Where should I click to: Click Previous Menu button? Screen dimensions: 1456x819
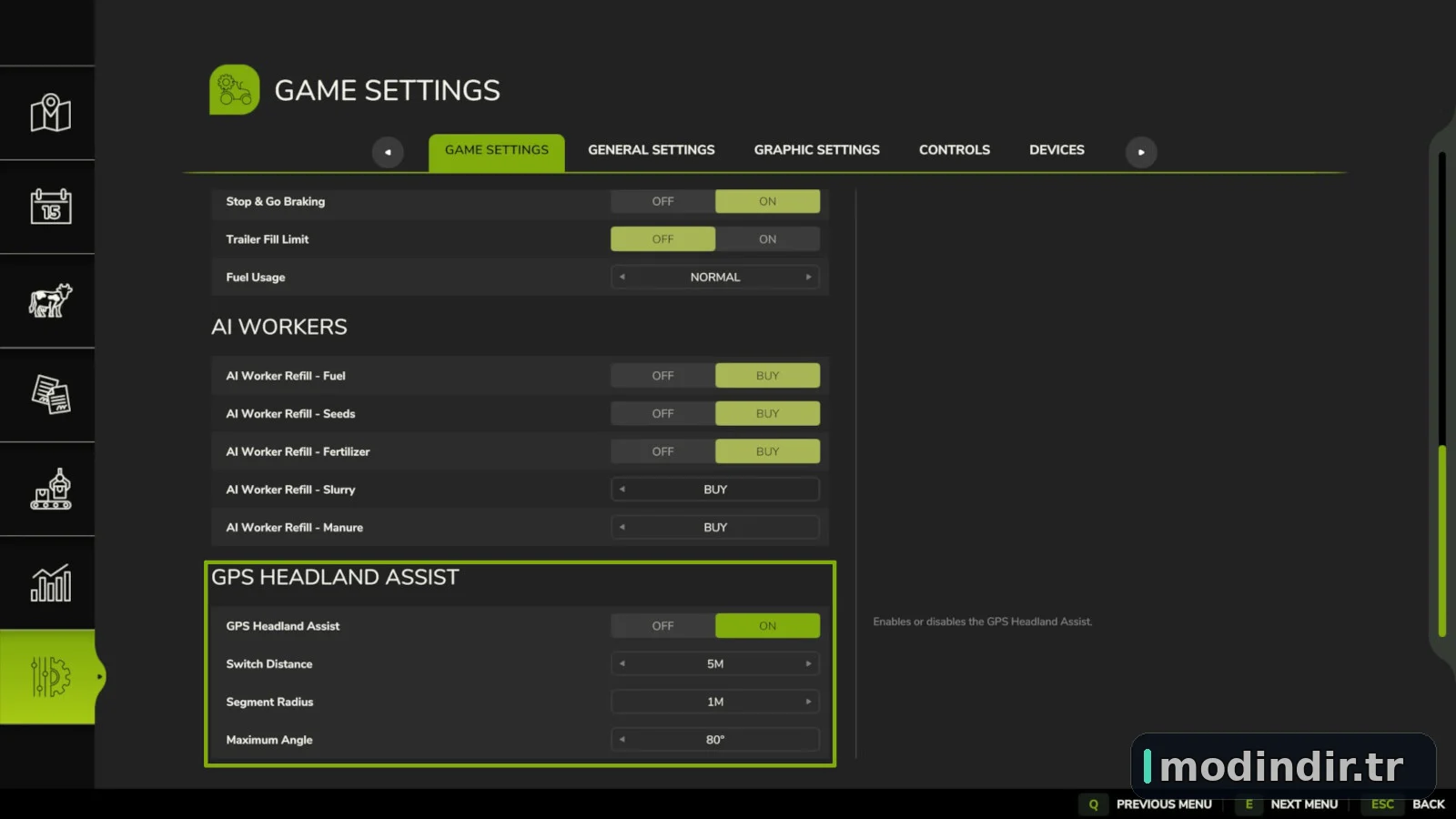coord(1164,804)
